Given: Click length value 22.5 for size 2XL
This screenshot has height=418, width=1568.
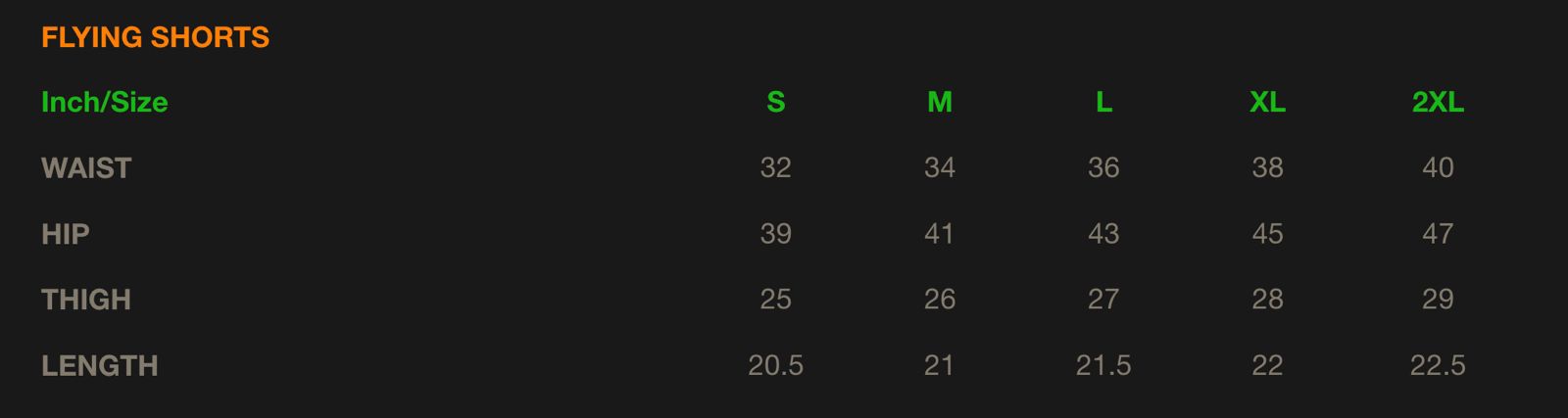Looking at the screenshot, I should 1438,366.
